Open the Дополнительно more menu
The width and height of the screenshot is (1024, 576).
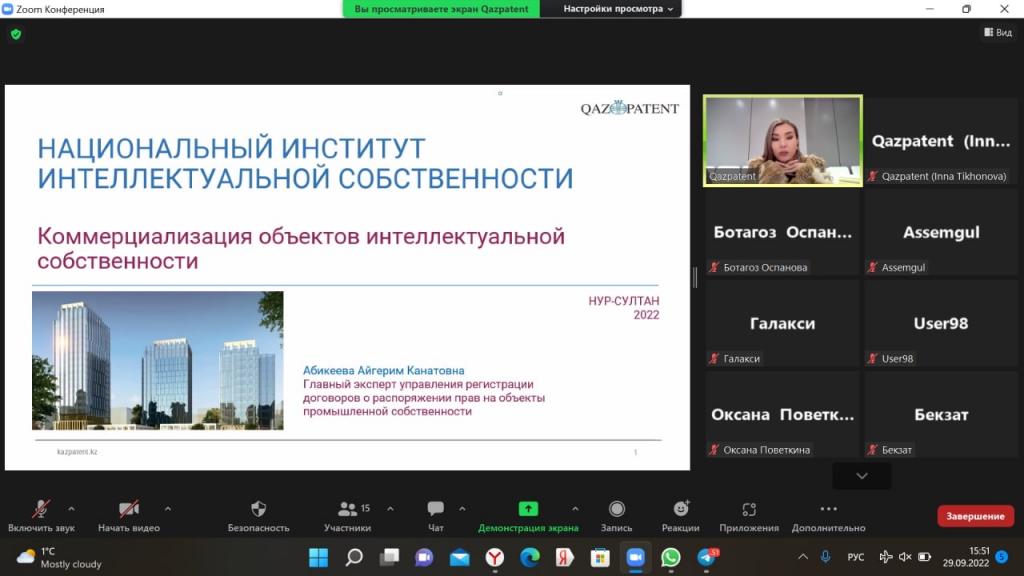[828, 509]
